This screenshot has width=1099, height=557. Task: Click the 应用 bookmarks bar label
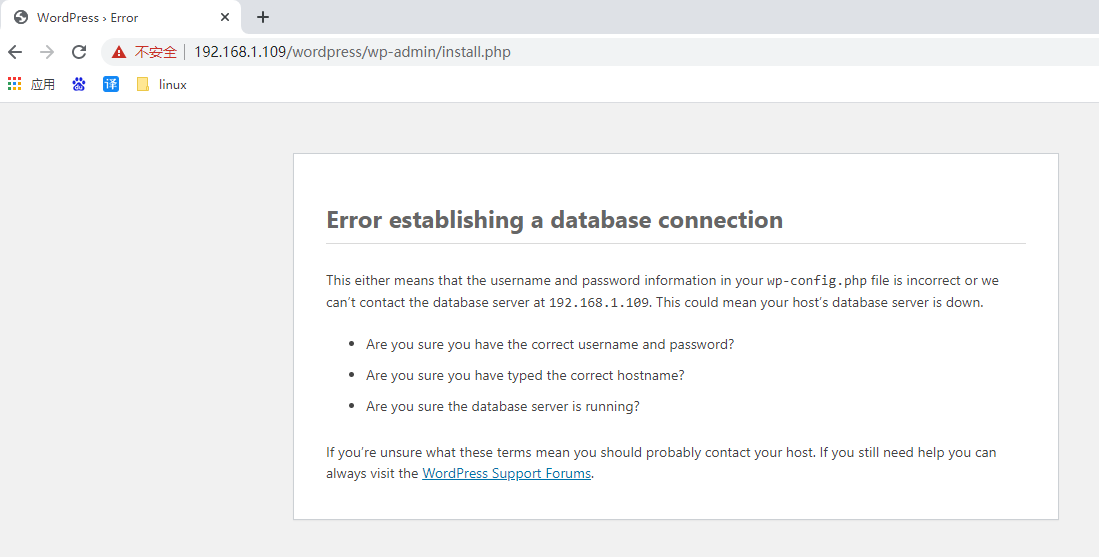(x=43, y=85)
